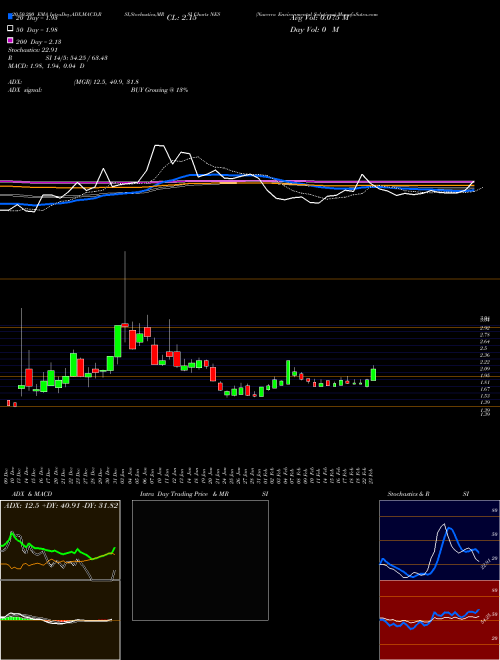Click the magenta 200 Day EMA legend swatch
This screenshot has width=500, height=660.
click(x=10, y=40)
